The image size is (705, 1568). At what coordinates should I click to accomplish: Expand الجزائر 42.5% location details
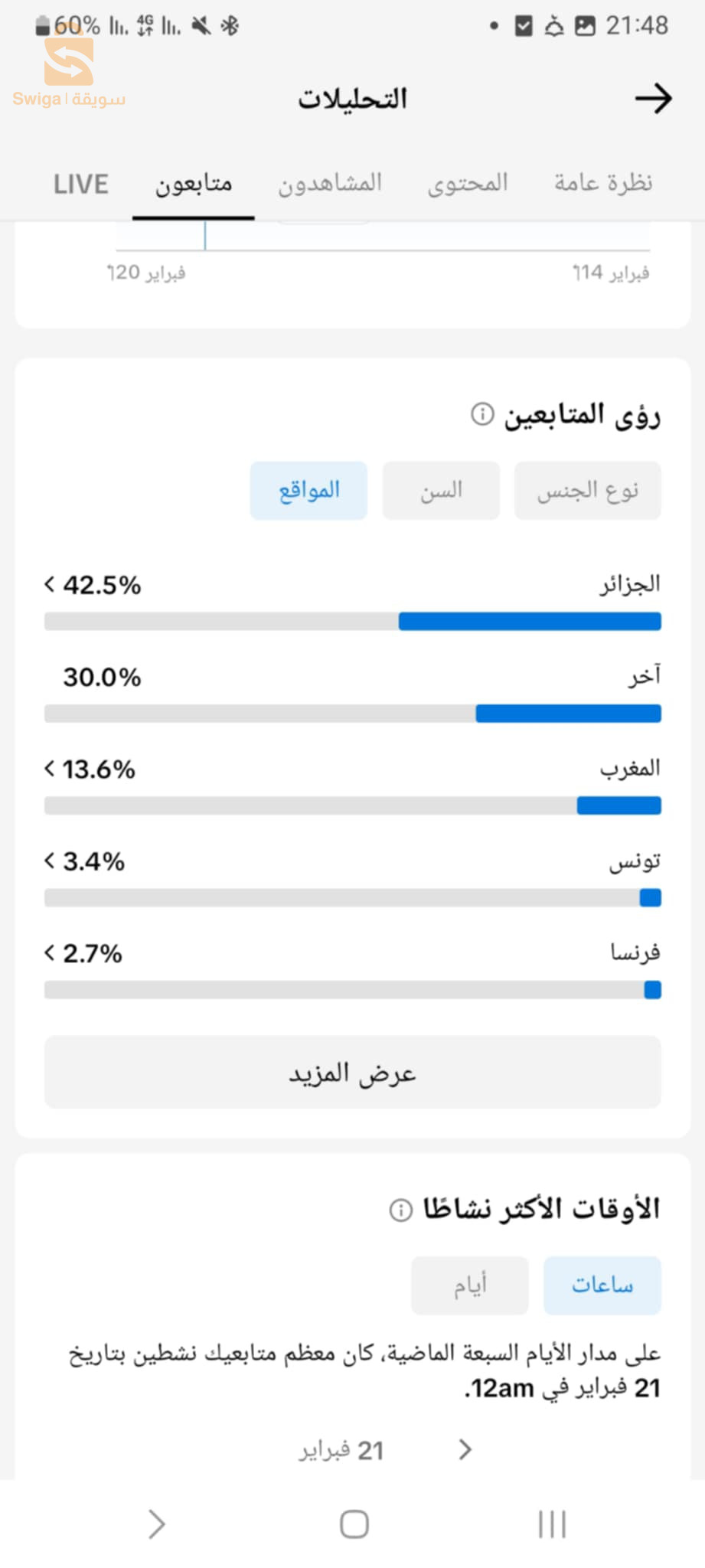pyautogui.click(x=51, y=585)
